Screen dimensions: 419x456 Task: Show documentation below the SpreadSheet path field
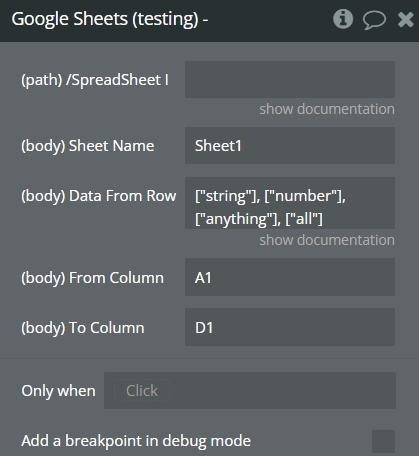327,109
